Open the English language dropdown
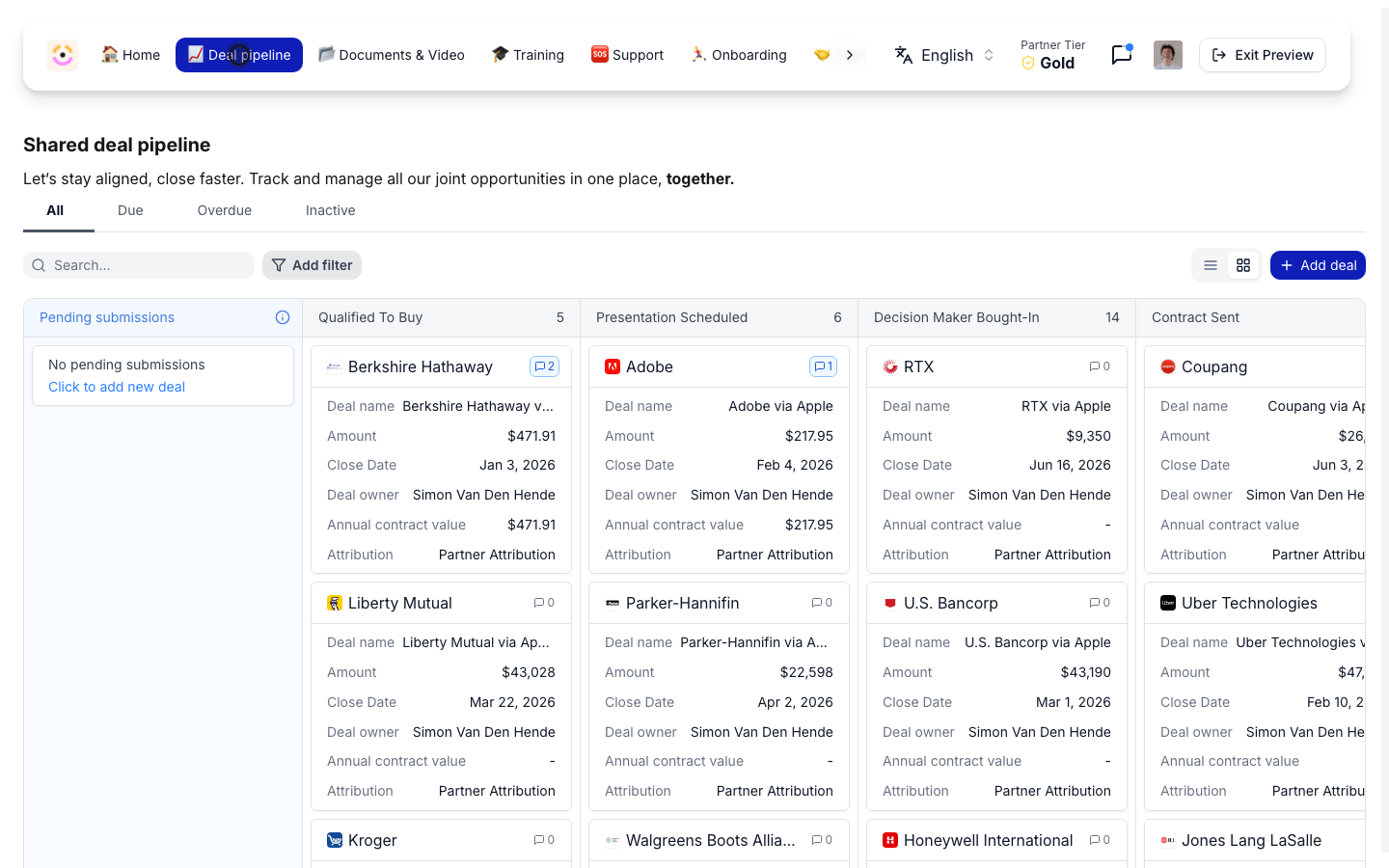The image size is (1389, 868). click(944, 55)
